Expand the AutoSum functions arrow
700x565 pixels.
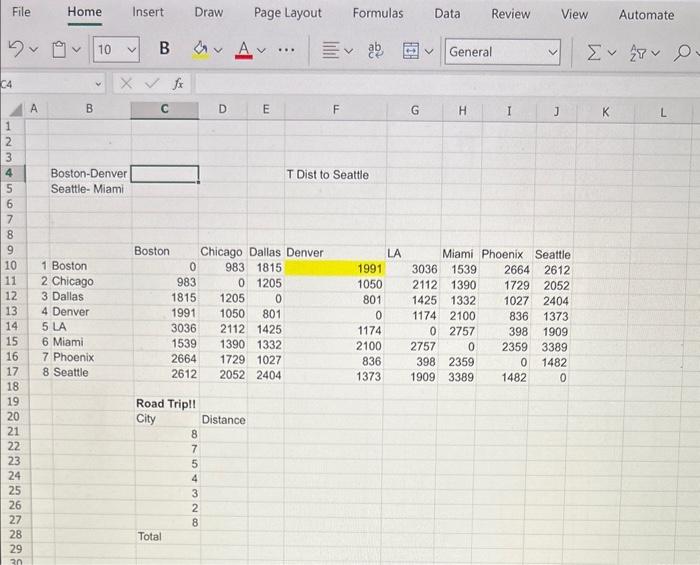click(612, 53)
